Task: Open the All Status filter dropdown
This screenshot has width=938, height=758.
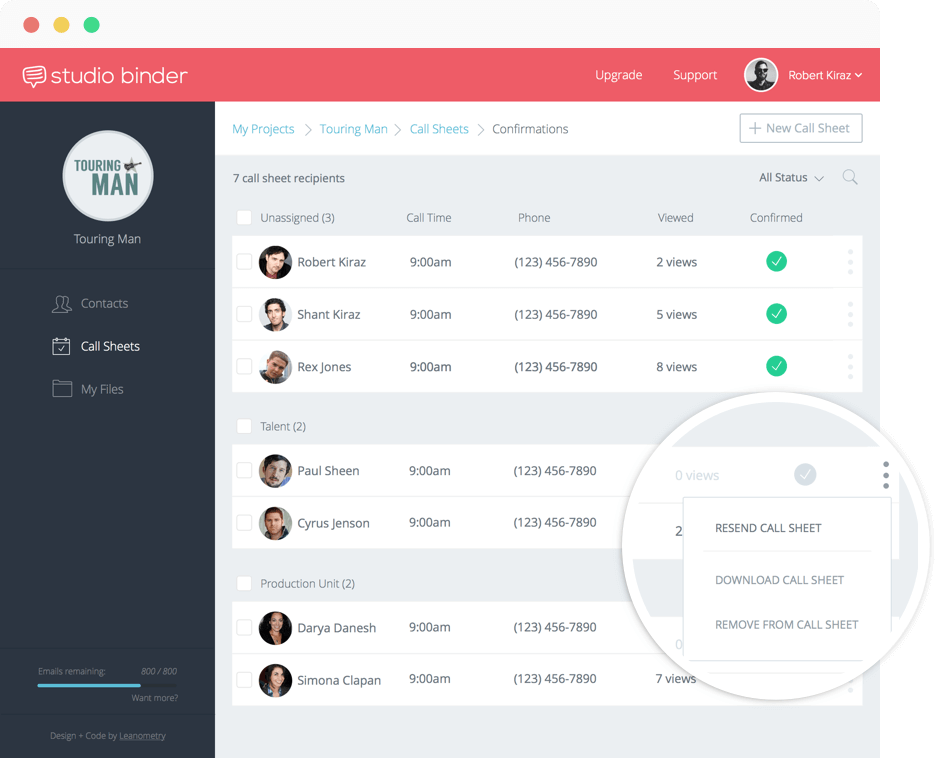Action: 791,178
